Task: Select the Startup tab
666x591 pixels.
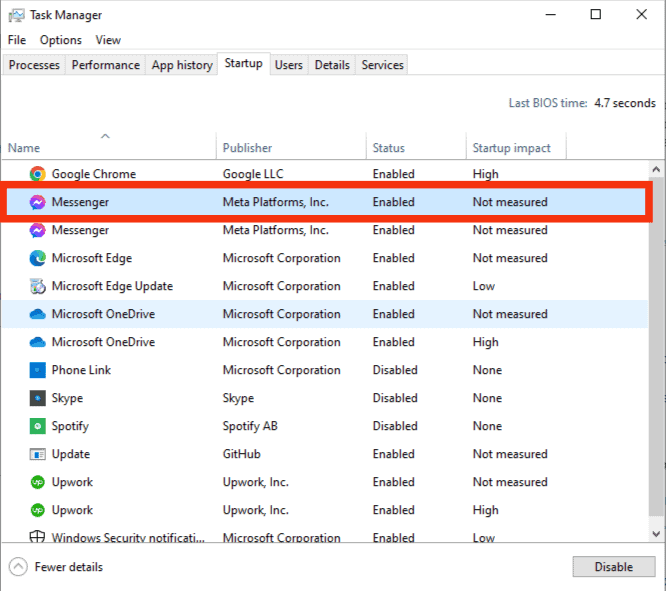Action: (x=243, y=63)
